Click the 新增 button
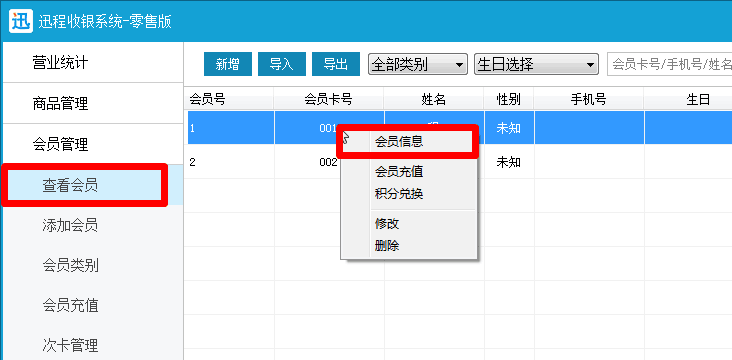732x360 pixels. tap(228, 64)
